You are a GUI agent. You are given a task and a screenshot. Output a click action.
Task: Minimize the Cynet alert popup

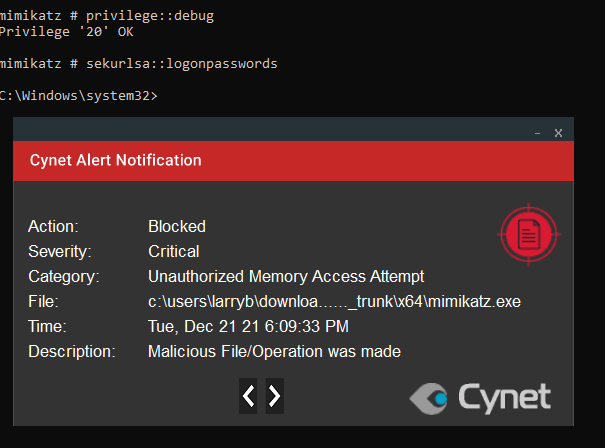click(537, 134)
